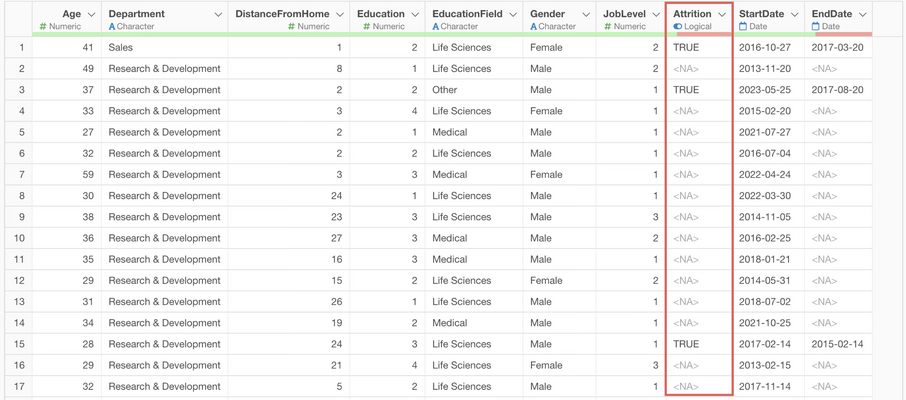Select the JobLevel column header name
This screenshot has width=906, height=400.
tap(624, 14)
